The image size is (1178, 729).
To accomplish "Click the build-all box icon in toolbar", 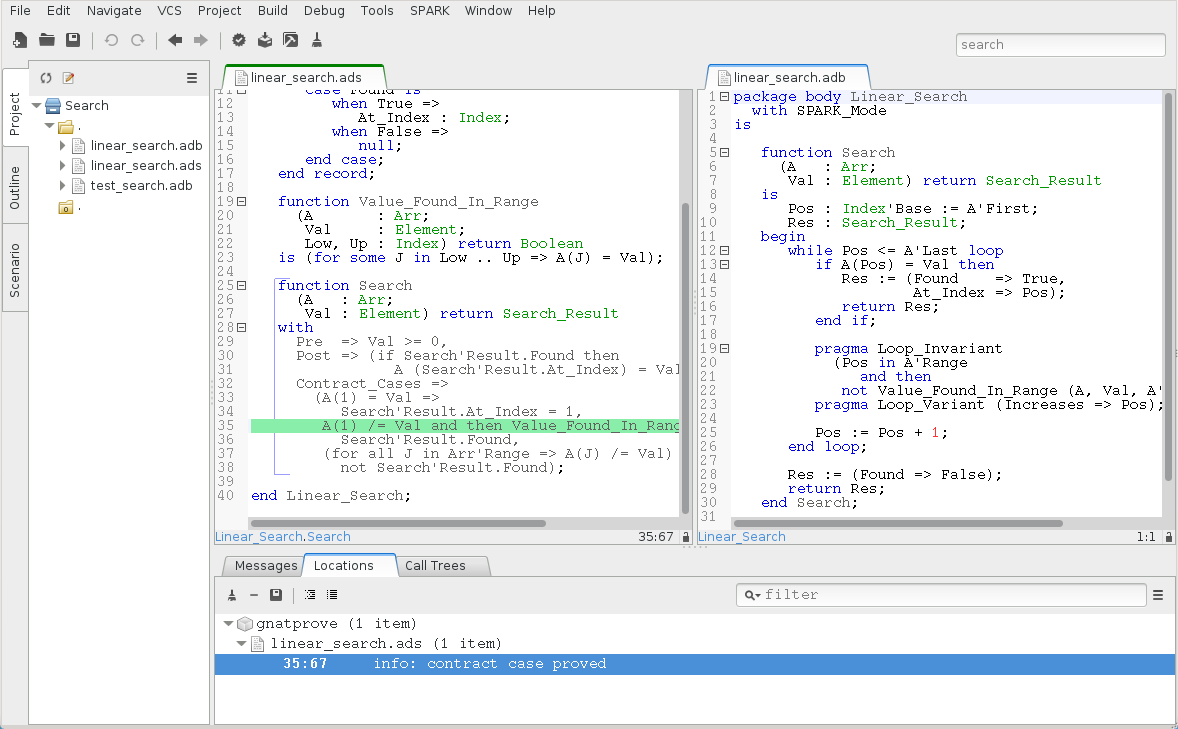I will point(265,41).
